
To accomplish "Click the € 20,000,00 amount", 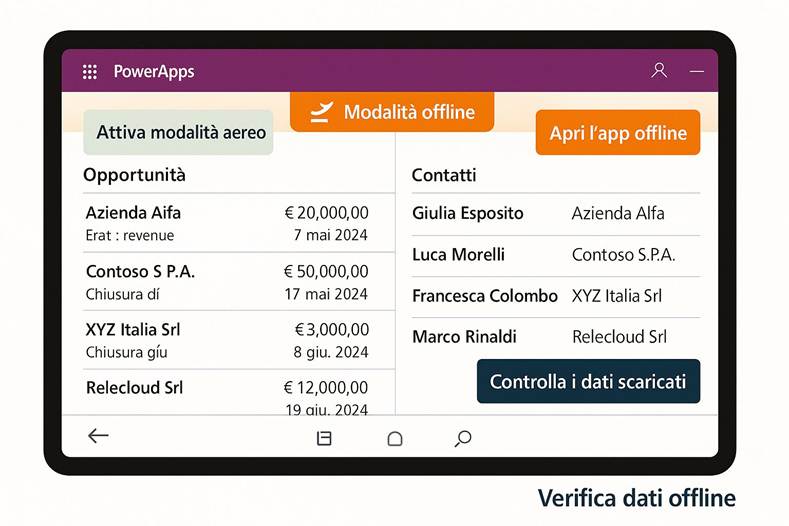I will 326,213.
